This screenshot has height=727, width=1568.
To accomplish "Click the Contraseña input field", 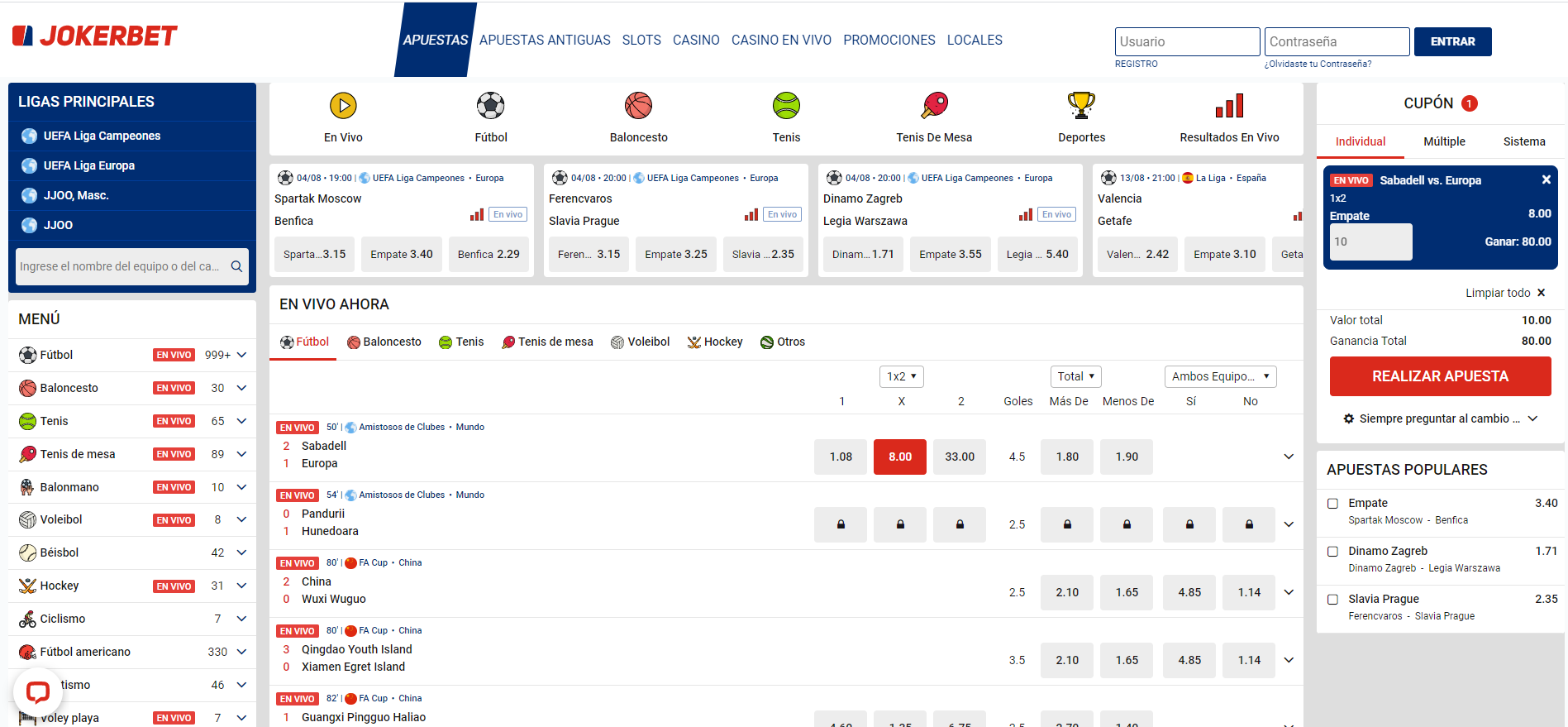I will coord(1337,41).
